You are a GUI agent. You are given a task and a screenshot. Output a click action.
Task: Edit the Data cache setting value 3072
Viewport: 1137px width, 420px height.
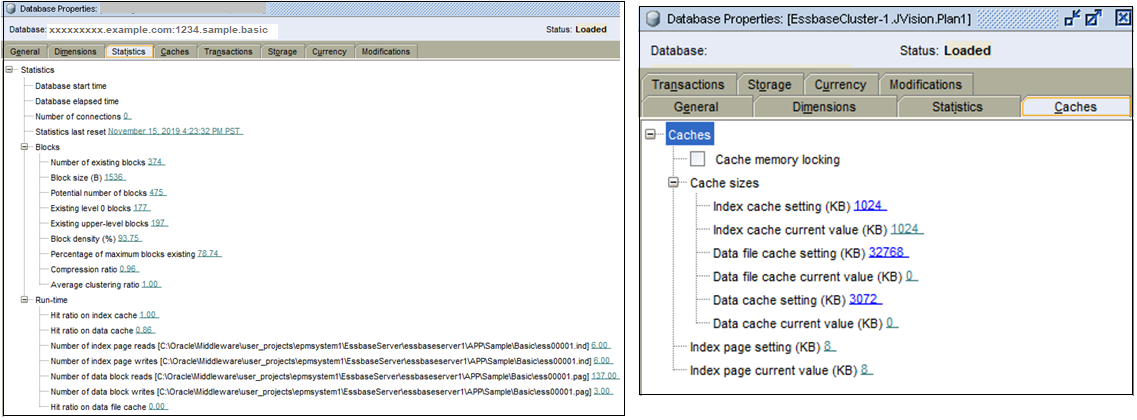click(x=866, y=300)
